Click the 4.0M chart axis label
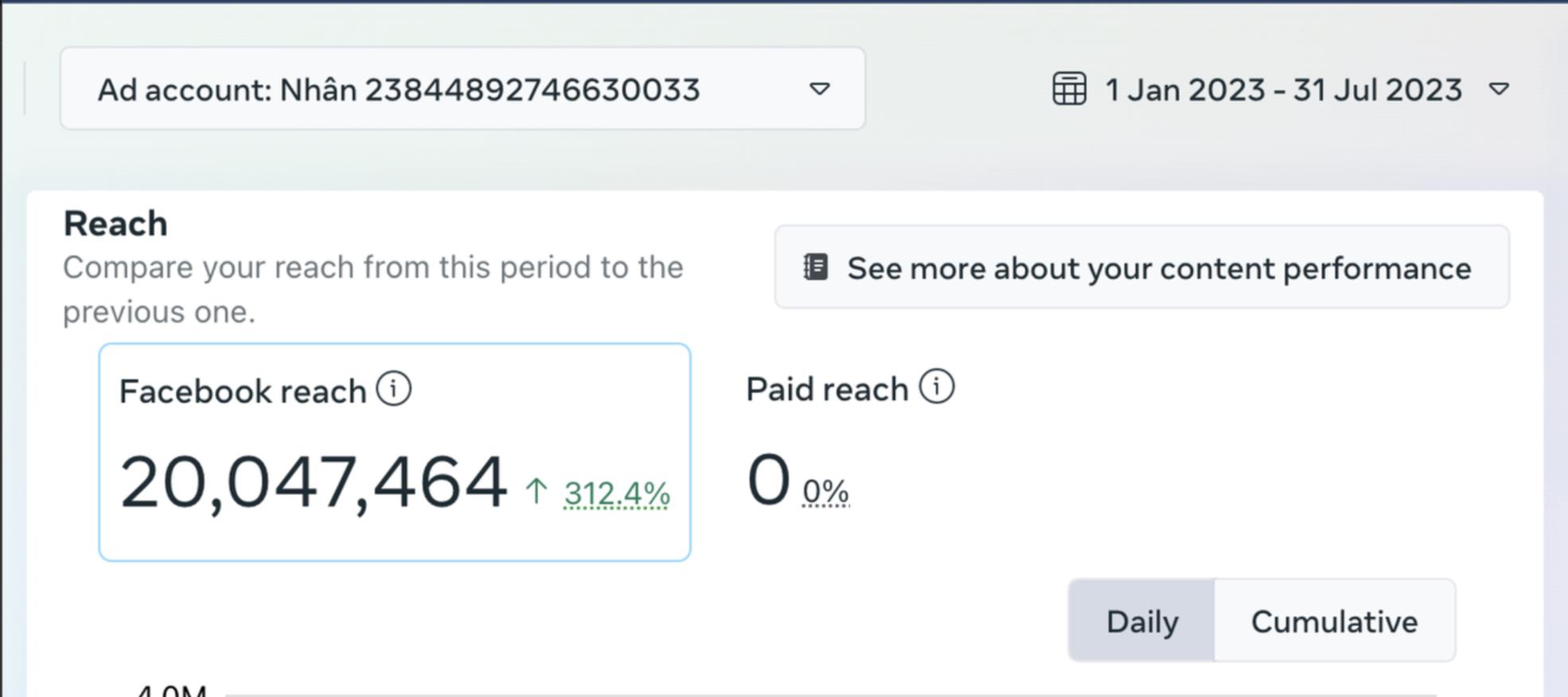The width and height of the screenshot is (1568, 697). click(x=172, y=689)
